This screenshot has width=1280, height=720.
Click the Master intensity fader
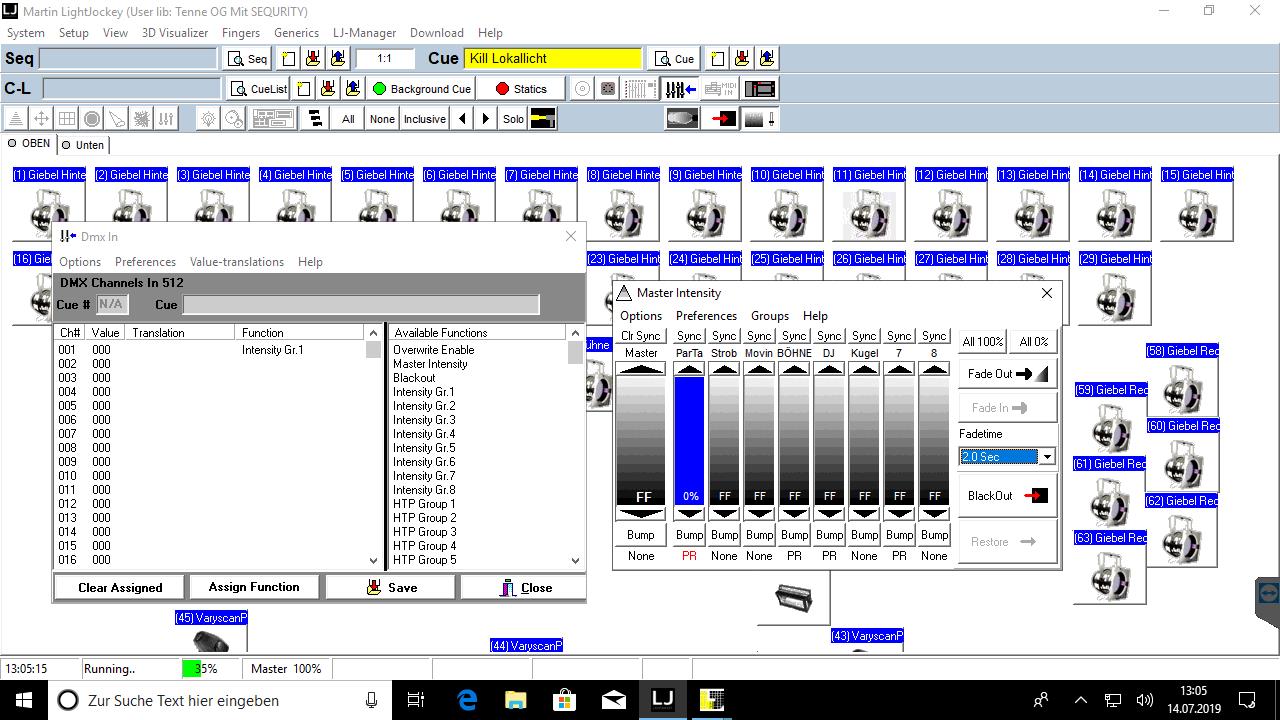click(x=641, y=441)
